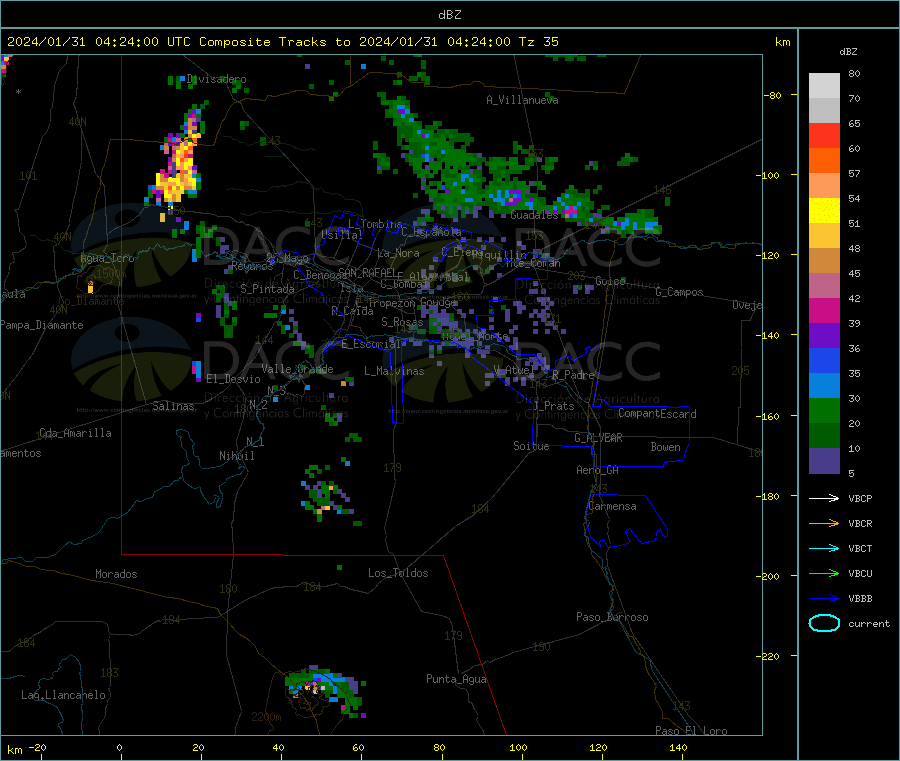Click the 100 km horizontal axis tick label
This screenshot has width=900, height=761.
pyautogui.click(x=518, y=747)
